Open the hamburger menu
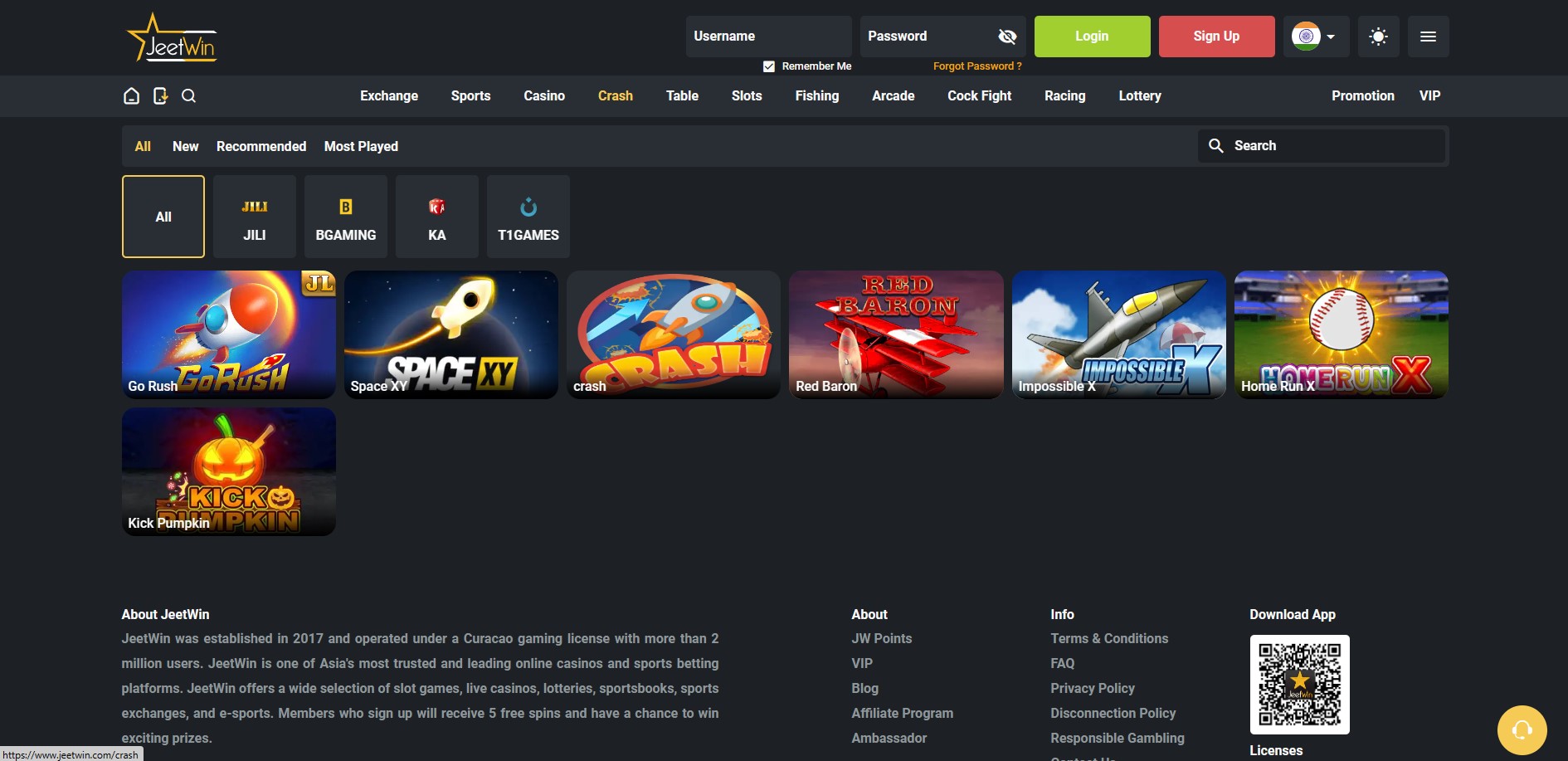The image size is (1568, 761). (1428, 37)
